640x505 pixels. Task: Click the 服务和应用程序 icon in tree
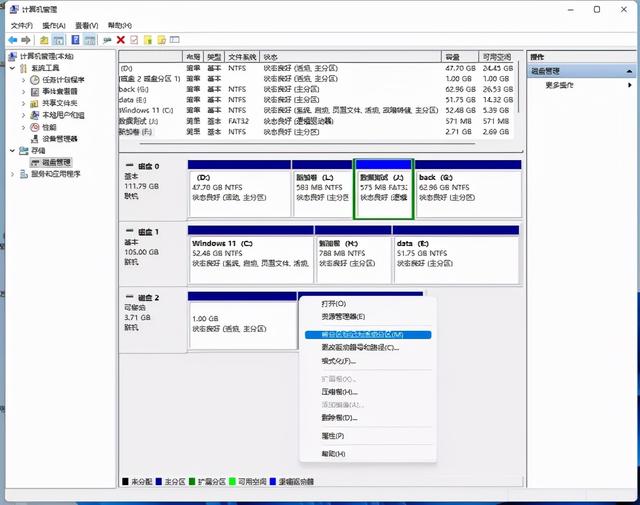pos(24,174)
